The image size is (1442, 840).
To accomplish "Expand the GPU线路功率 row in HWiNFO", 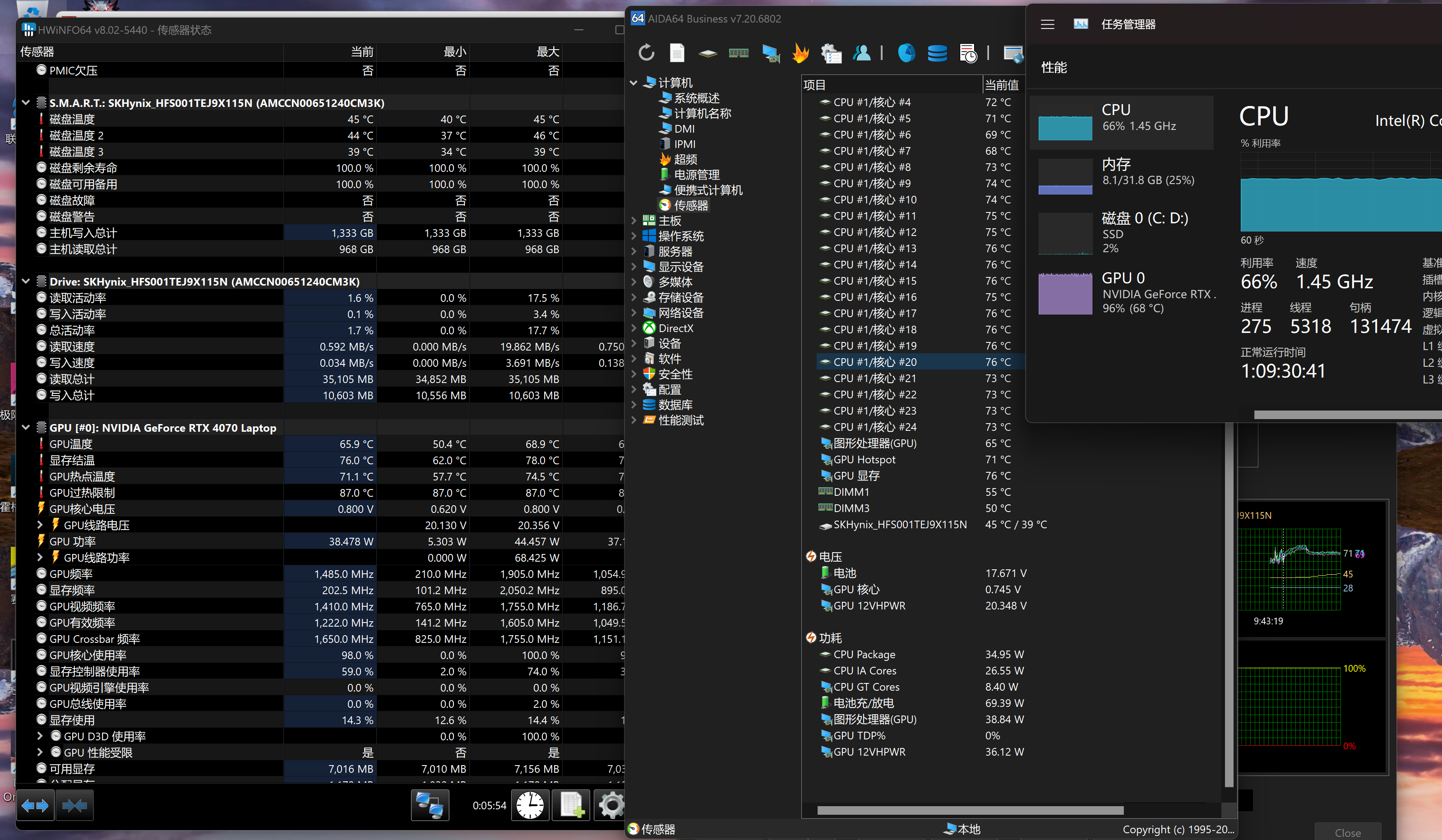I will (x=40, y=557).
